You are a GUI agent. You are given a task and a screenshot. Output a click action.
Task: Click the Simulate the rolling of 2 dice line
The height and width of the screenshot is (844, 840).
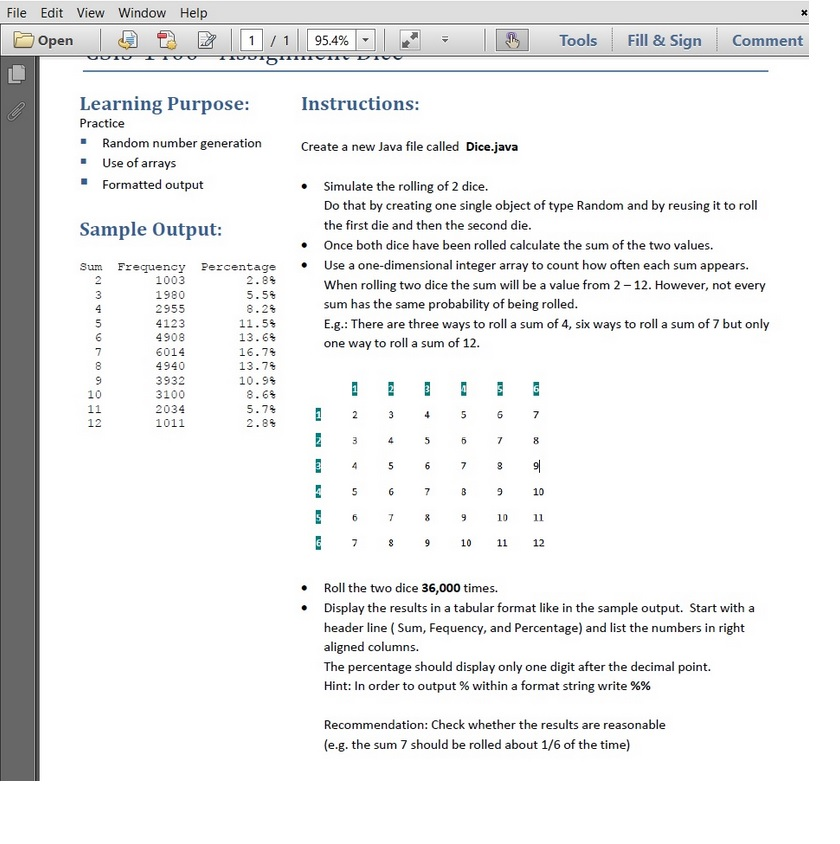pos(406,186)
